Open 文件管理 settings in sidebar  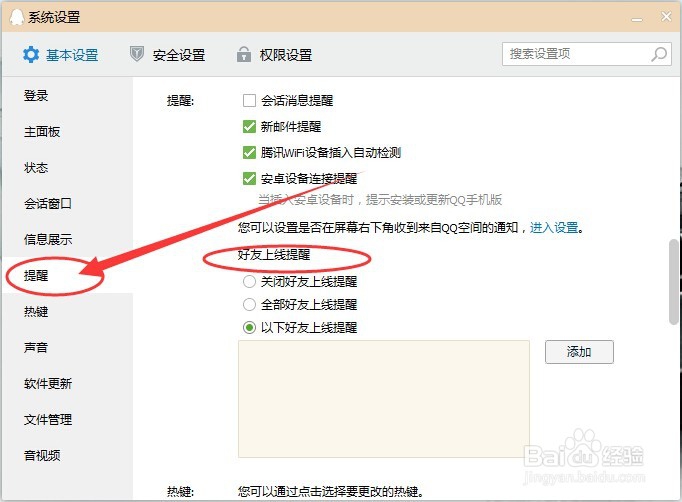48,420
